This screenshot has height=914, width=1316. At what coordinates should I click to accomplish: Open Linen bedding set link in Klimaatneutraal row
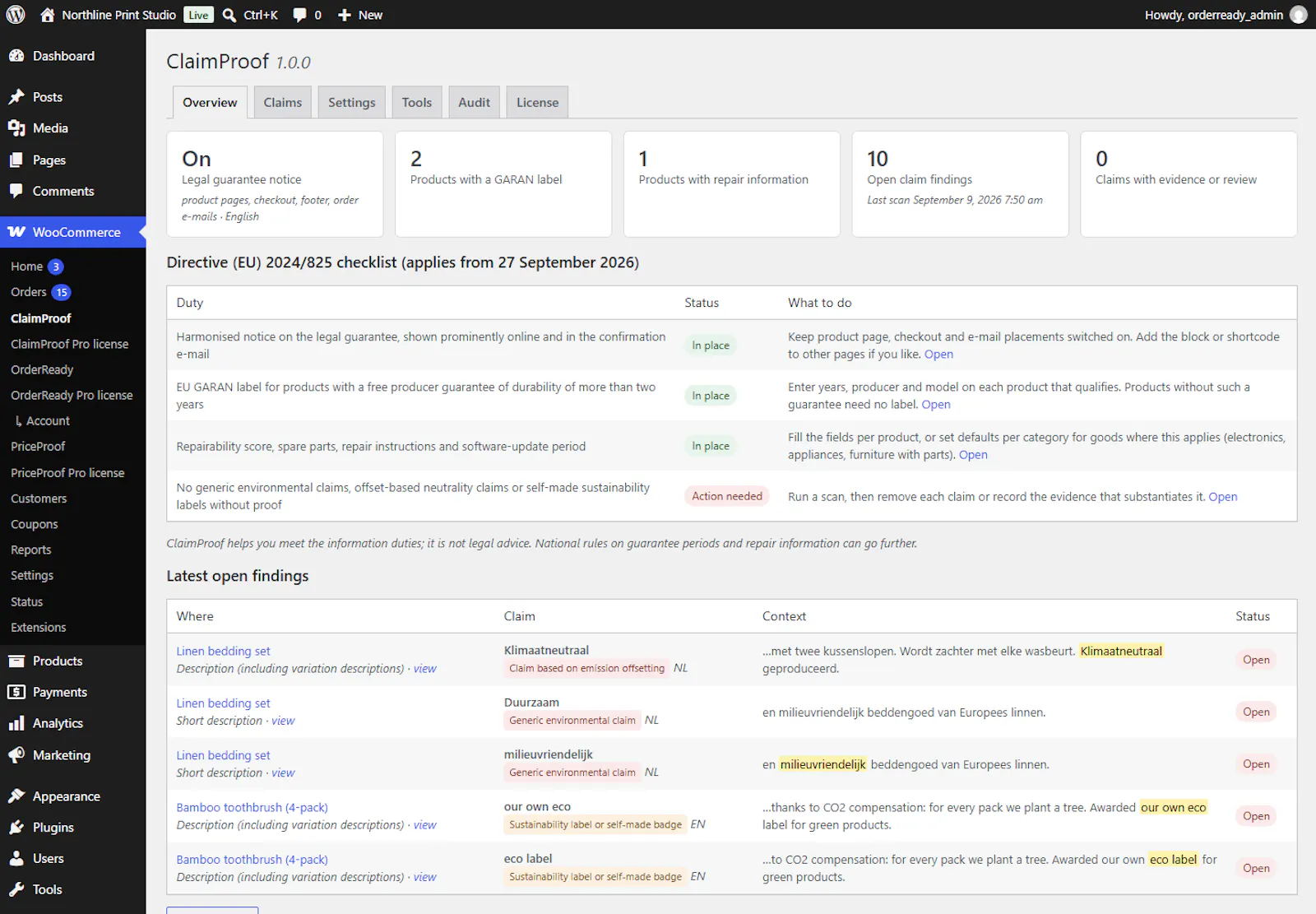223,651
